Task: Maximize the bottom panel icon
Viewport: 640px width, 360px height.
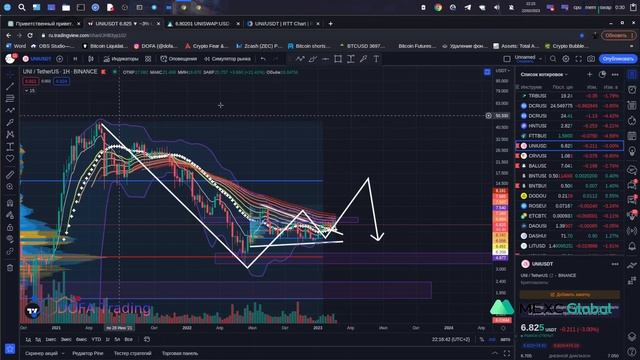Action: [507, 353]
